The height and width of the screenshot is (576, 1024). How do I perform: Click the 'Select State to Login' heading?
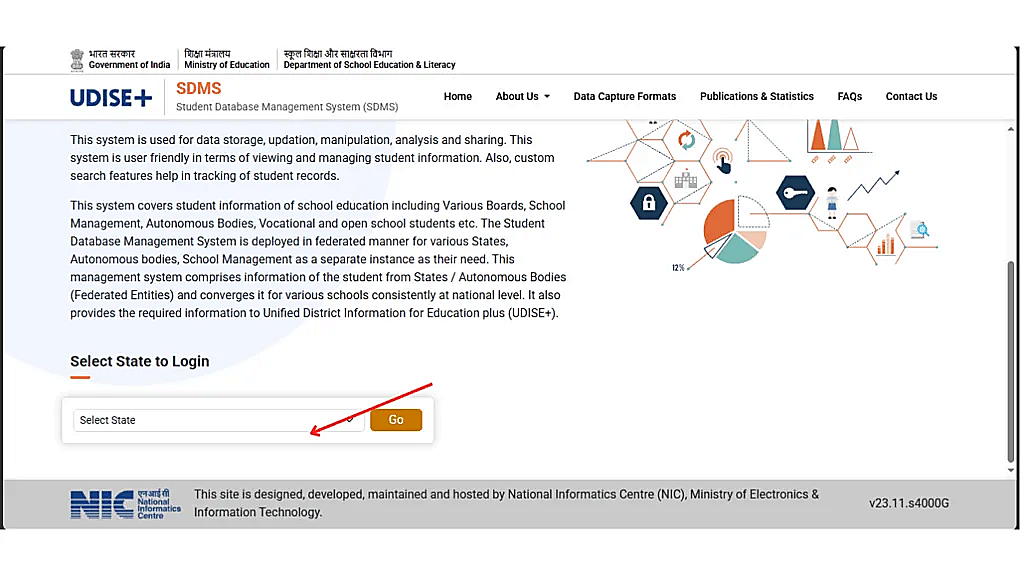[140, 361]
